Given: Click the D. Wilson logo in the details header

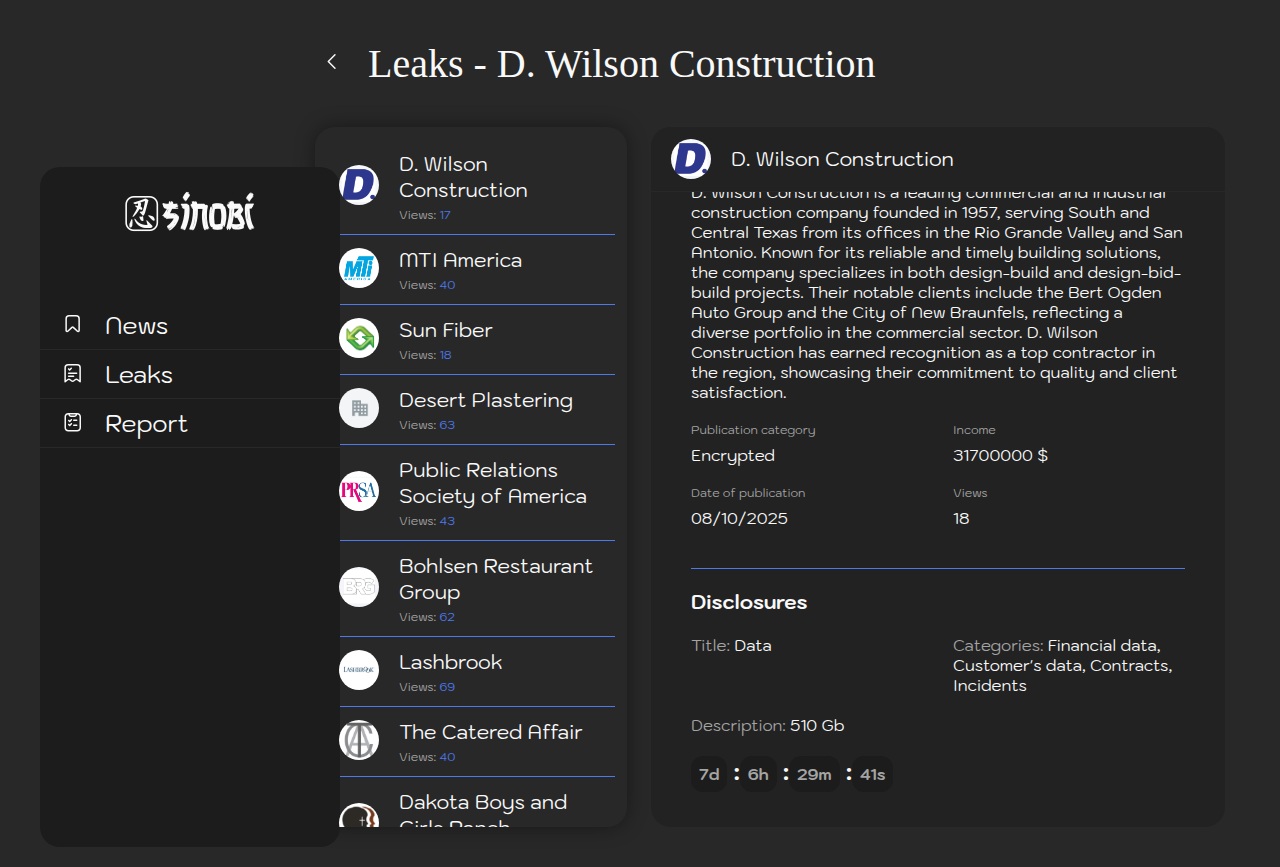Looking at the screenshot, I should [690, 159].
